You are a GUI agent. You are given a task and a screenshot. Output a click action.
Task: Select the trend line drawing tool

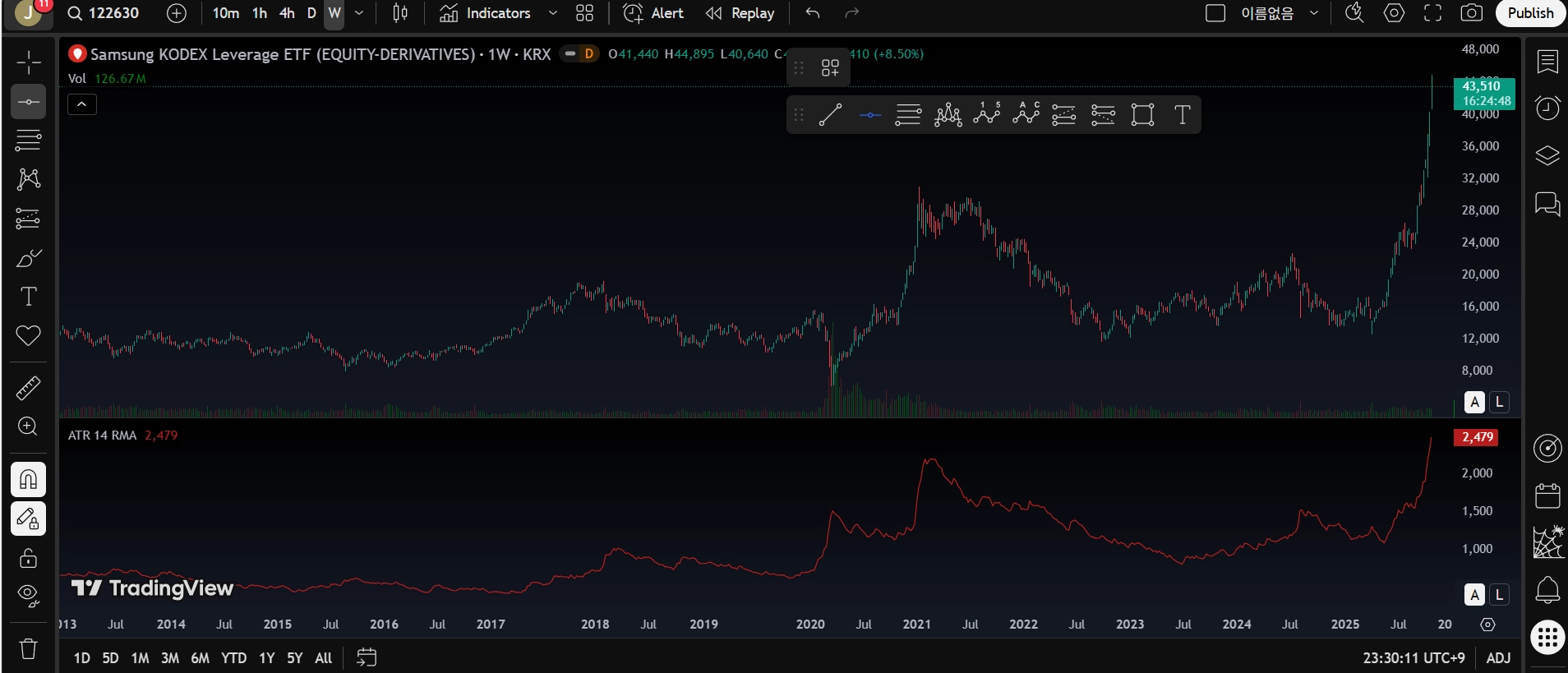pos(830,115)
